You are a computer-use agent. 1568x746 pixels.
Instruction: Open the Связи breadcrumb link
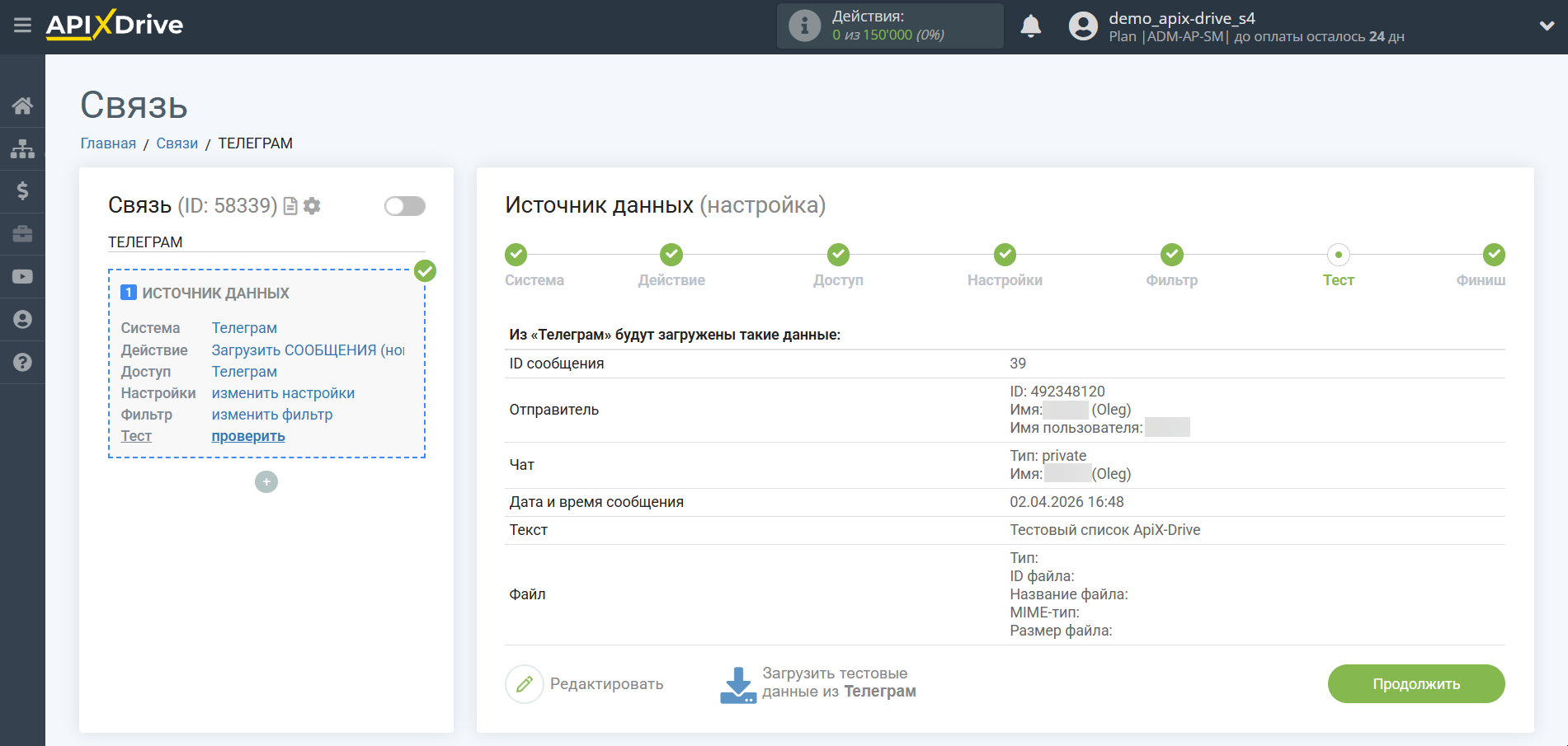click(x=177, y=143)
